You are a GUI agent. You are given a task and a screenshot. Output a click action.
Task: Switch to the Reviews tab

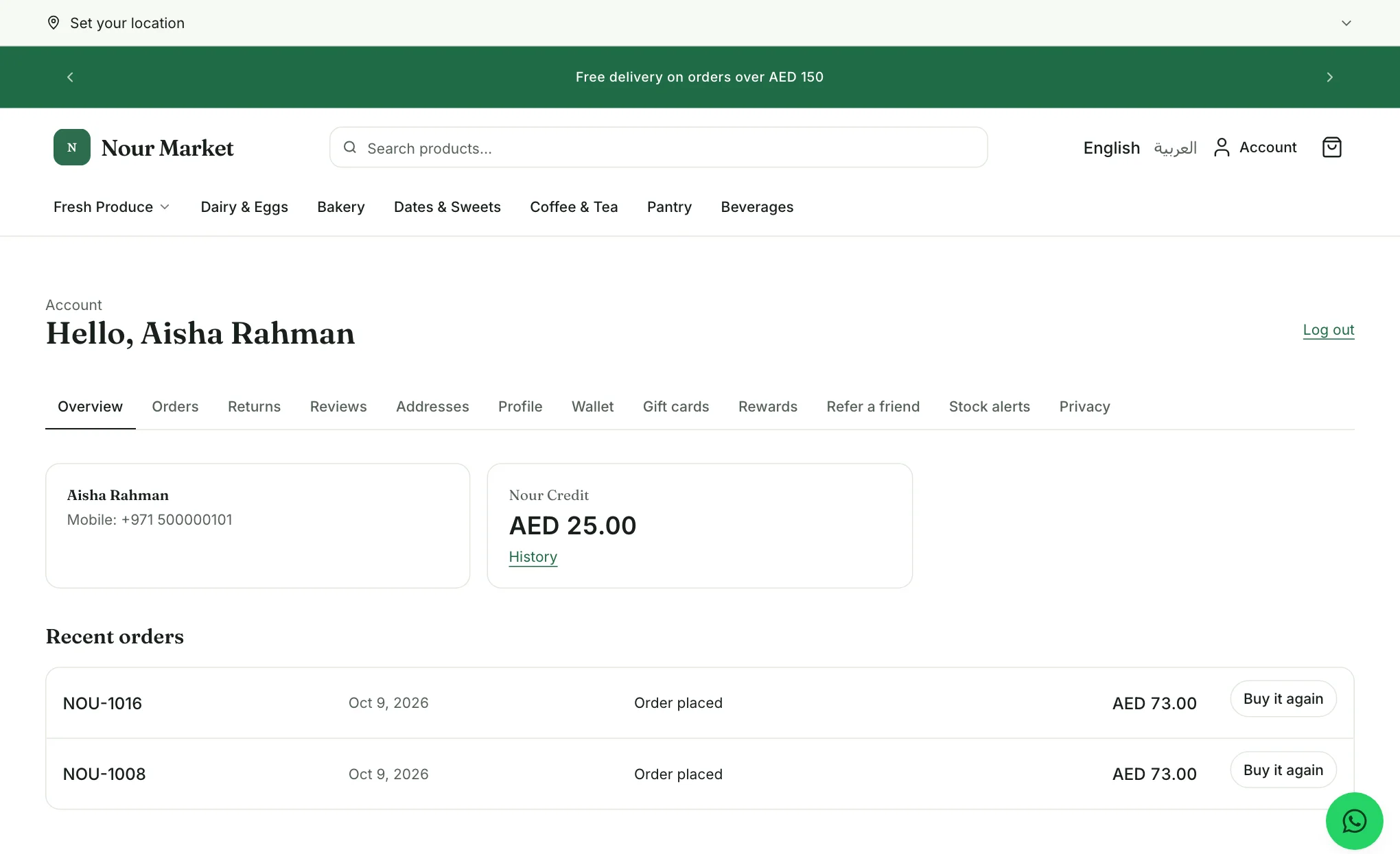click(338, 407)
